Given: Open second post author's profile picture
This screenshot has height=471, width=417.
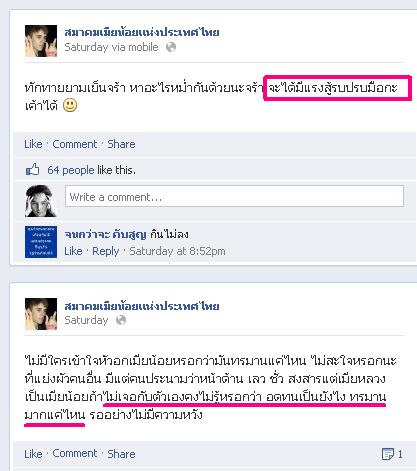Looking at the screenshot, I should [41, 314].
